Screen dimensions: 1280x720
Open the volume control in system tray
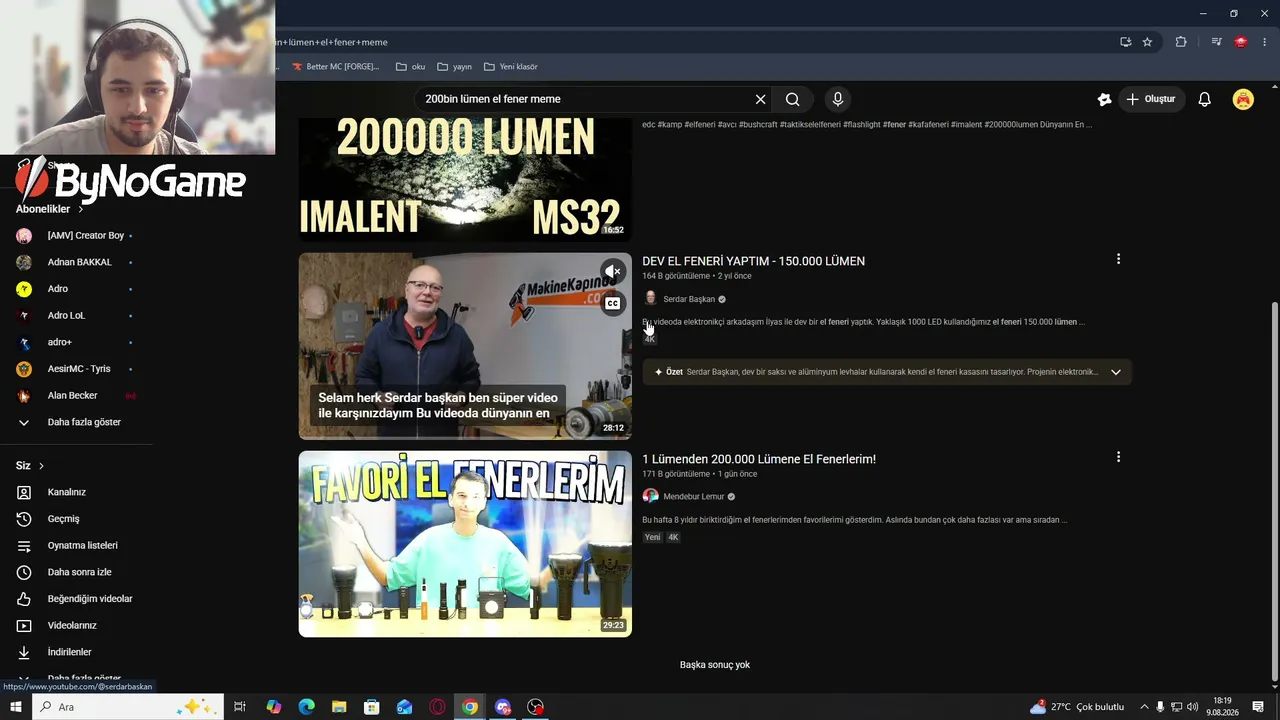pyautogui.click(x=1192, y=707)
